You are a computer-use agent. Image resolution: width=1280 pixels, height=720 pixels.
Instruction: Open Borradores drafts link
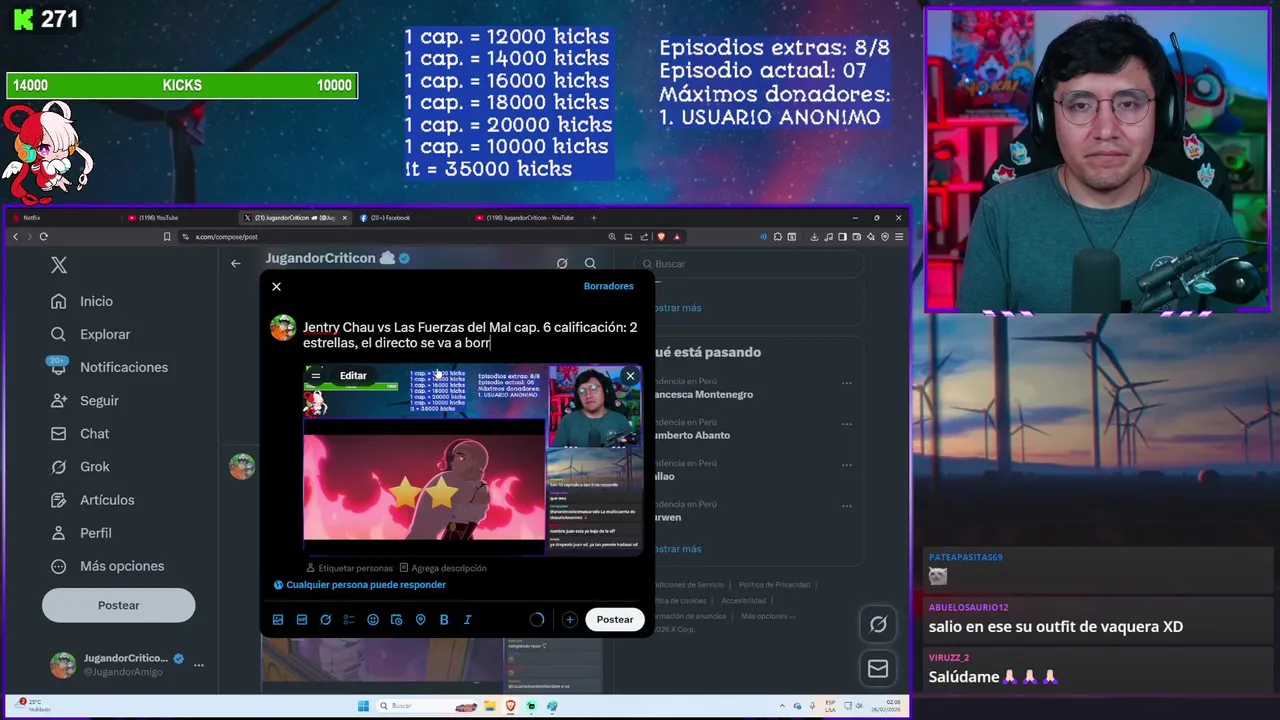coord(609,286)
